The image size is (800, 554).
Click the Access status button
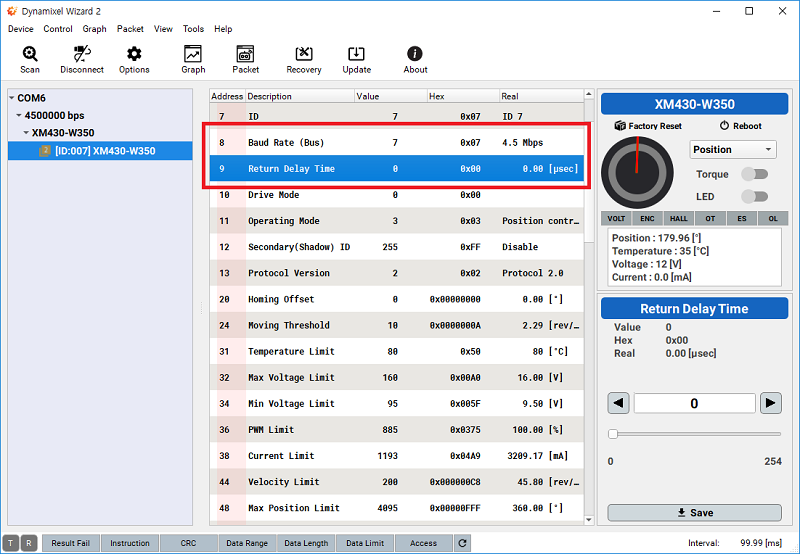(423, 543)
